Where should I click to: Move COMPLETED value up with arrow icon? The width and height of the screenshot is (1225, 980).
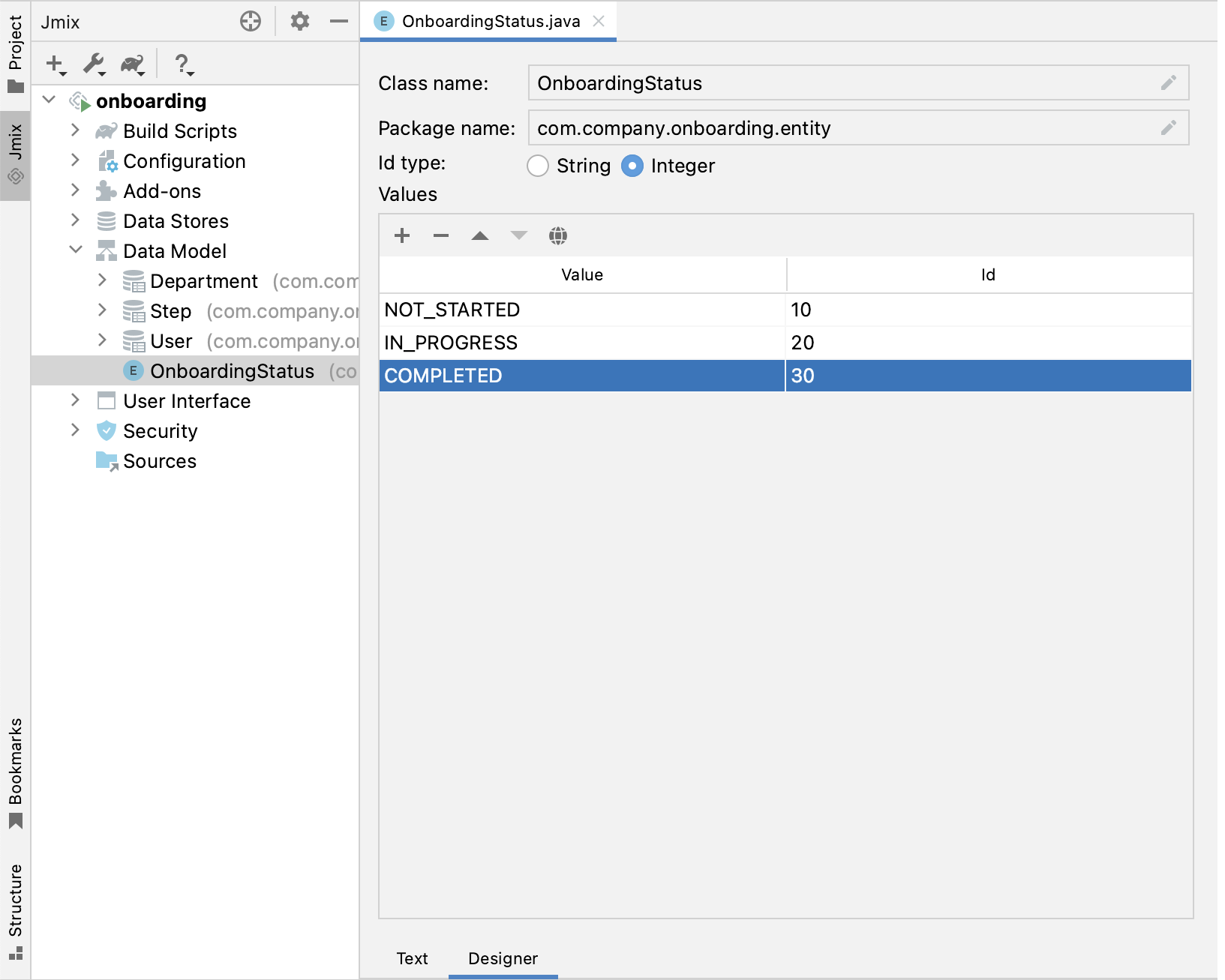[x=480, y=235]
